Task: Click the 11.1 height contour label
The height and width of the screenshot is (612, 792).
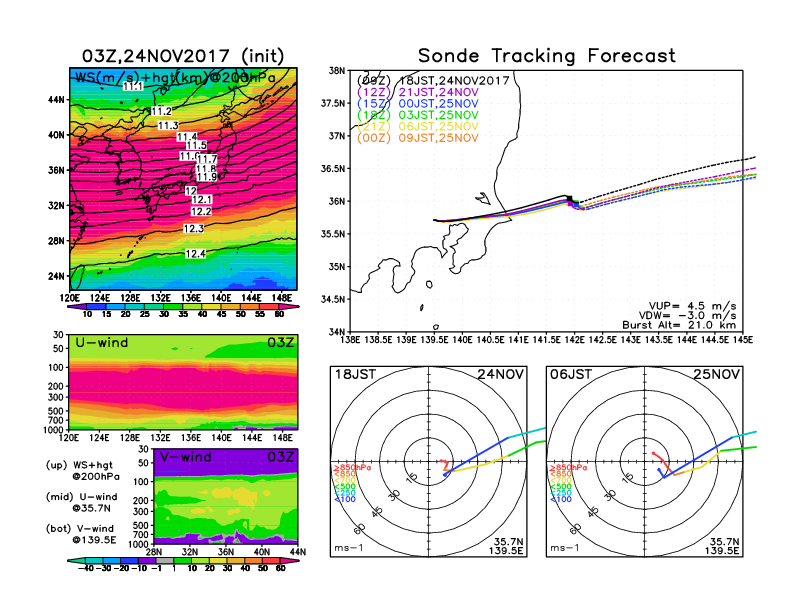Action: 133,86
